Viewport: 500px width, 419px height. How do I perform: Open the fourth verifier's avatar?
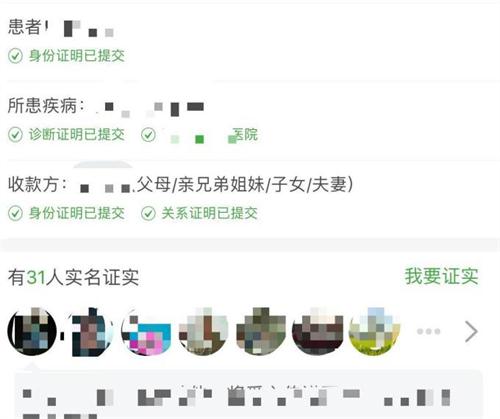pos(204,332)
